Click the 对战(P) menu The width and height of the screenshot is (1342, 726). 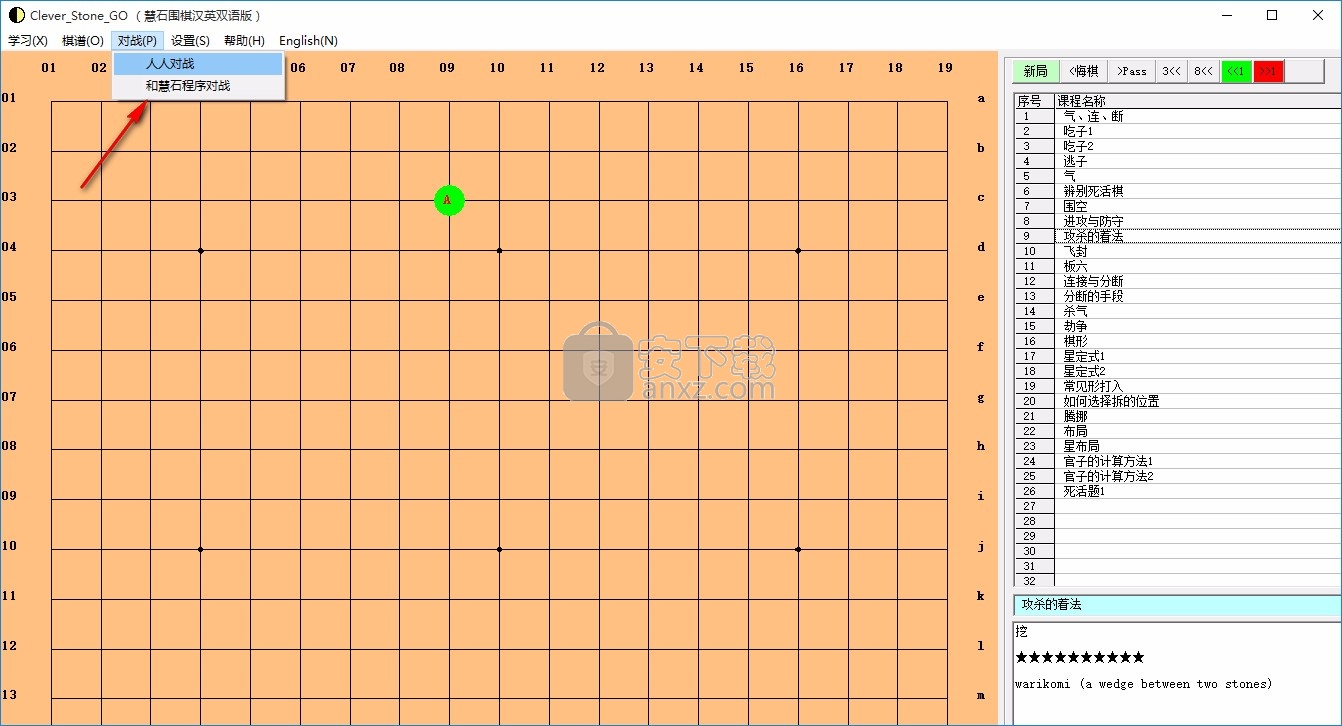[x=137, y=41]
